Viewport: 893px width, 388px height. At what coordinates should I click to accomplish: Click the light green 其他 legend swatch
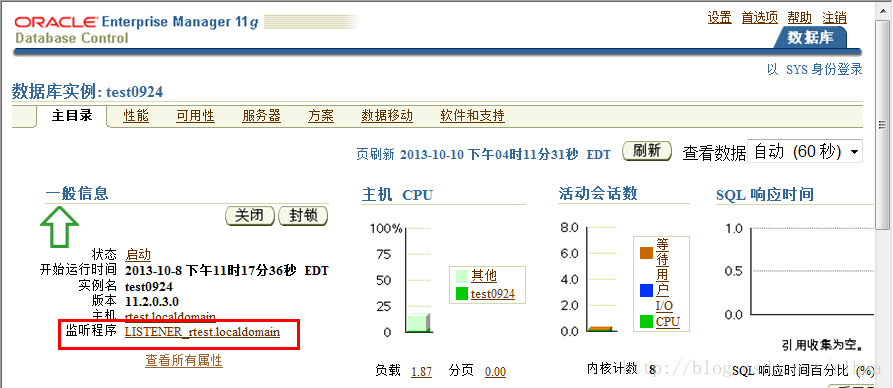click(461, 276)
